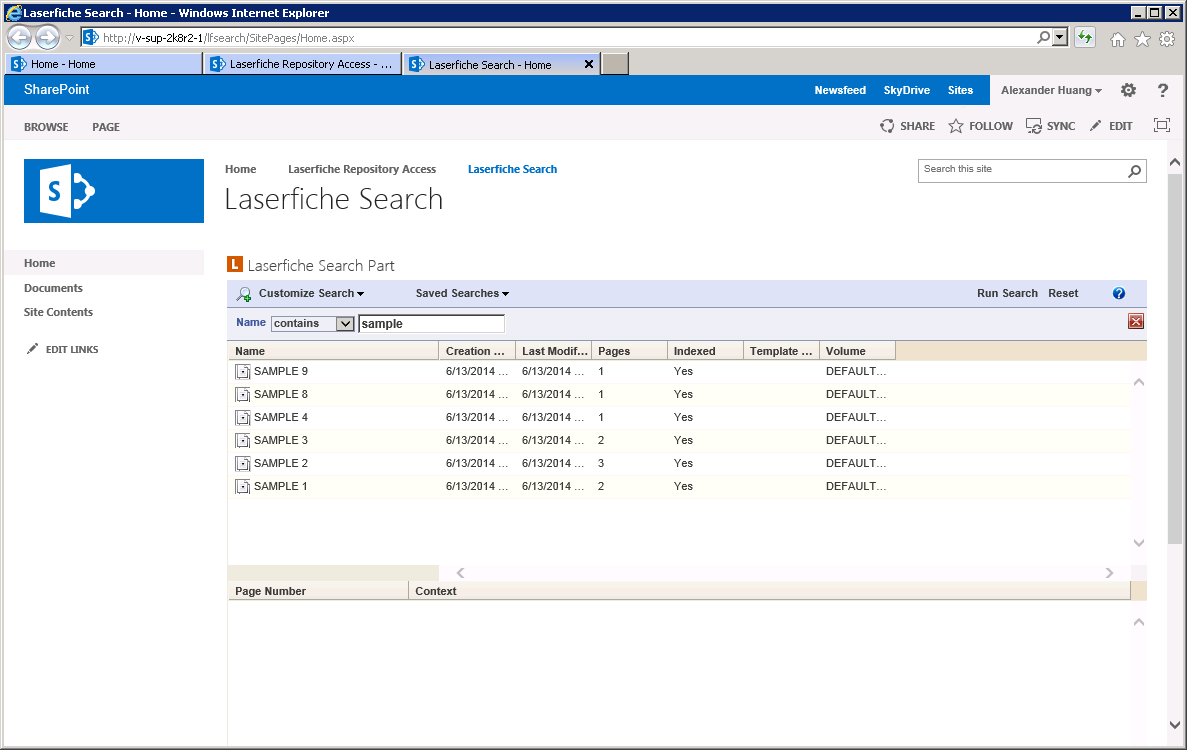The height and width of the screenshot is (750, 1187).
Task: Click the Search this site box
Action: click(1023, 170)
